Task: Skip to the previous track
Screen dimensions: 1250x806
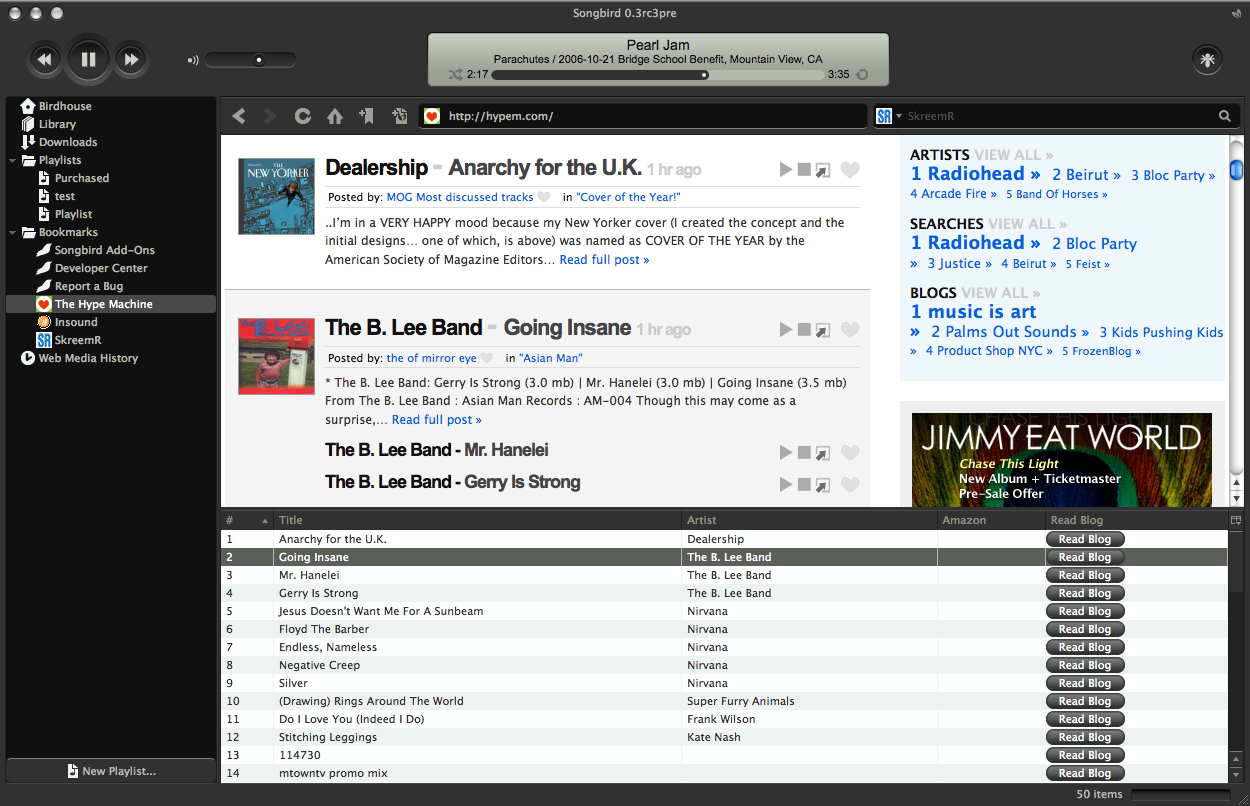Action: coord(44,60)
